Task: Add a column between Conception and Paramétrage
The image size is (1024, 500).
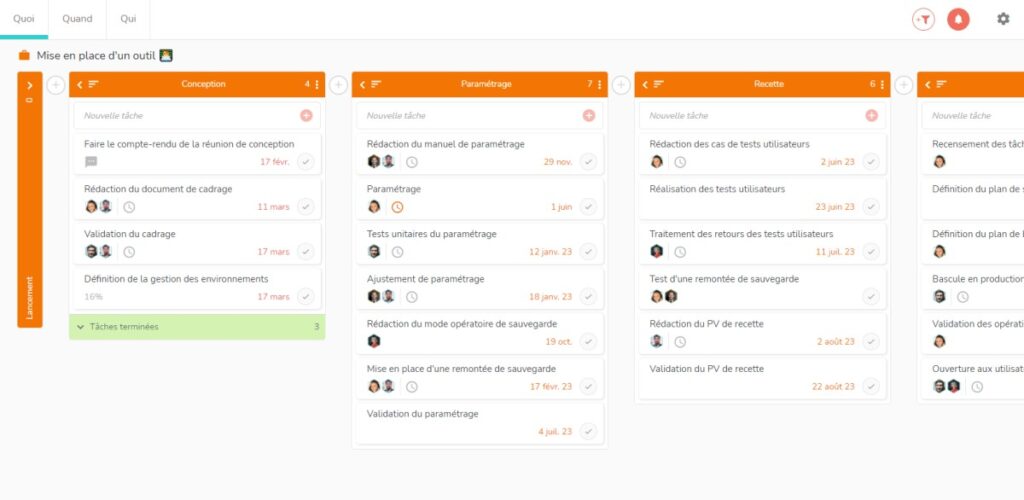Action: click(338, 85)
